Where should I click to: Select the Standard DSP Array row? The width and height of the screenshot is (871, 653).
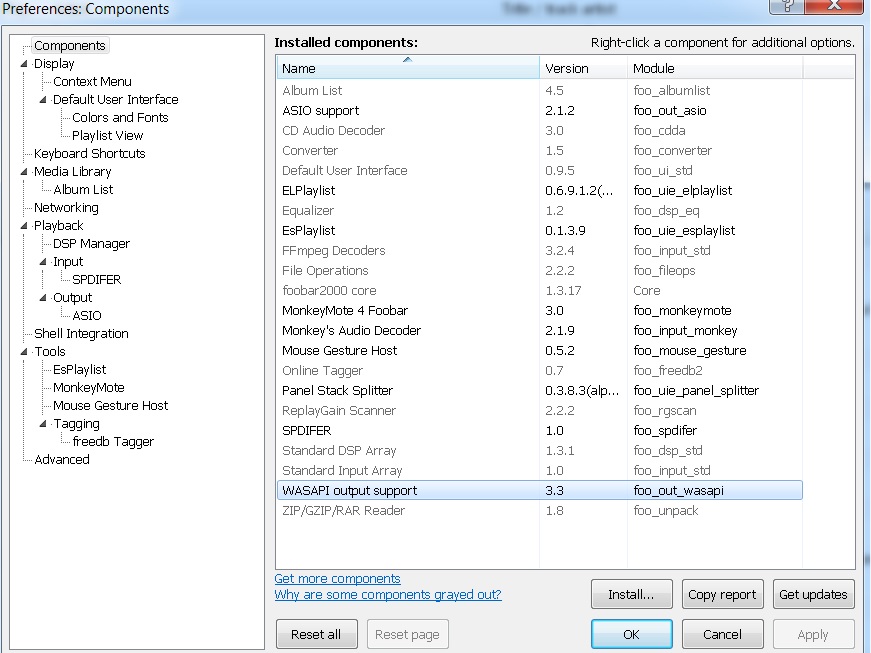coord(539,450)
